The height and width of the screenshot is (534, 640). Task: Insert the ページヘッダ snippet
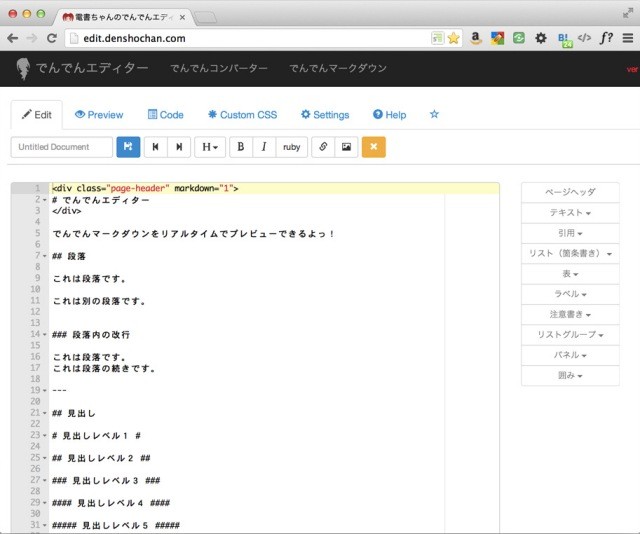point(570,192)
